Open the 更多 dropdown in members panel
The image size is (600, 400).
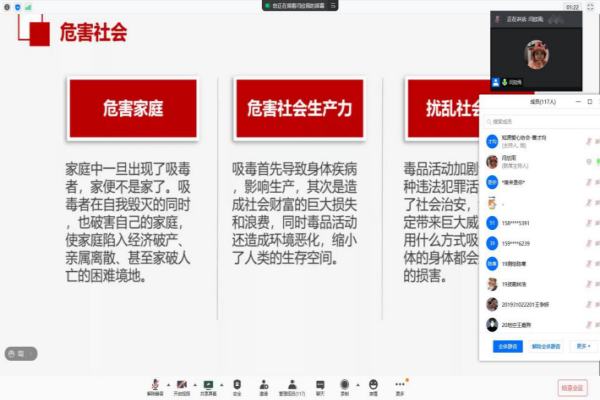coord(583,346)
